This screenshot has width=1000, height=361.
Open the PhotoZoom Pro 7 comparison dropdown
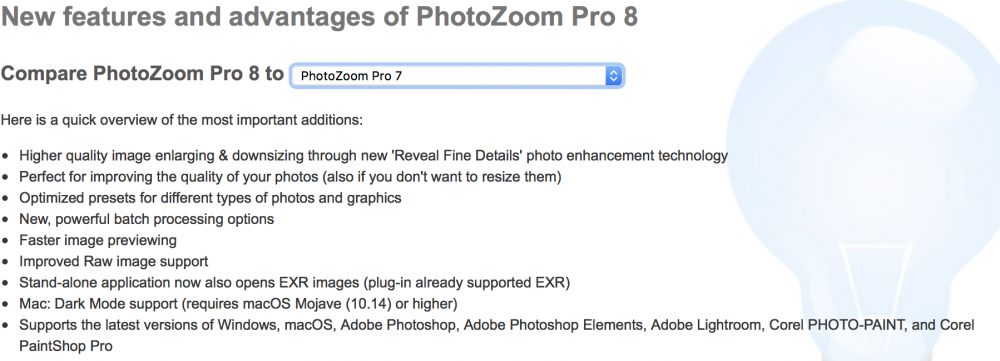[x=457, y=77]
